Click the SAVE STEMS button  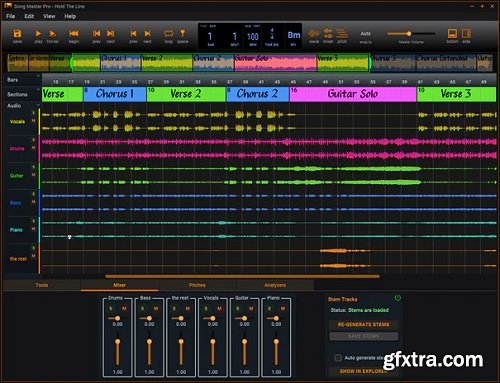364,336
